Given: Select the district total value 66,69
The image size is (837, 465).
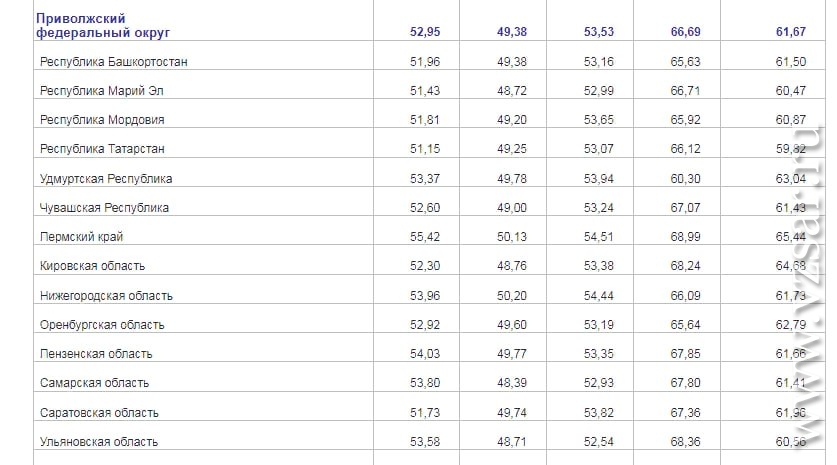Looking at the screenshot, I should click(685, 32).
